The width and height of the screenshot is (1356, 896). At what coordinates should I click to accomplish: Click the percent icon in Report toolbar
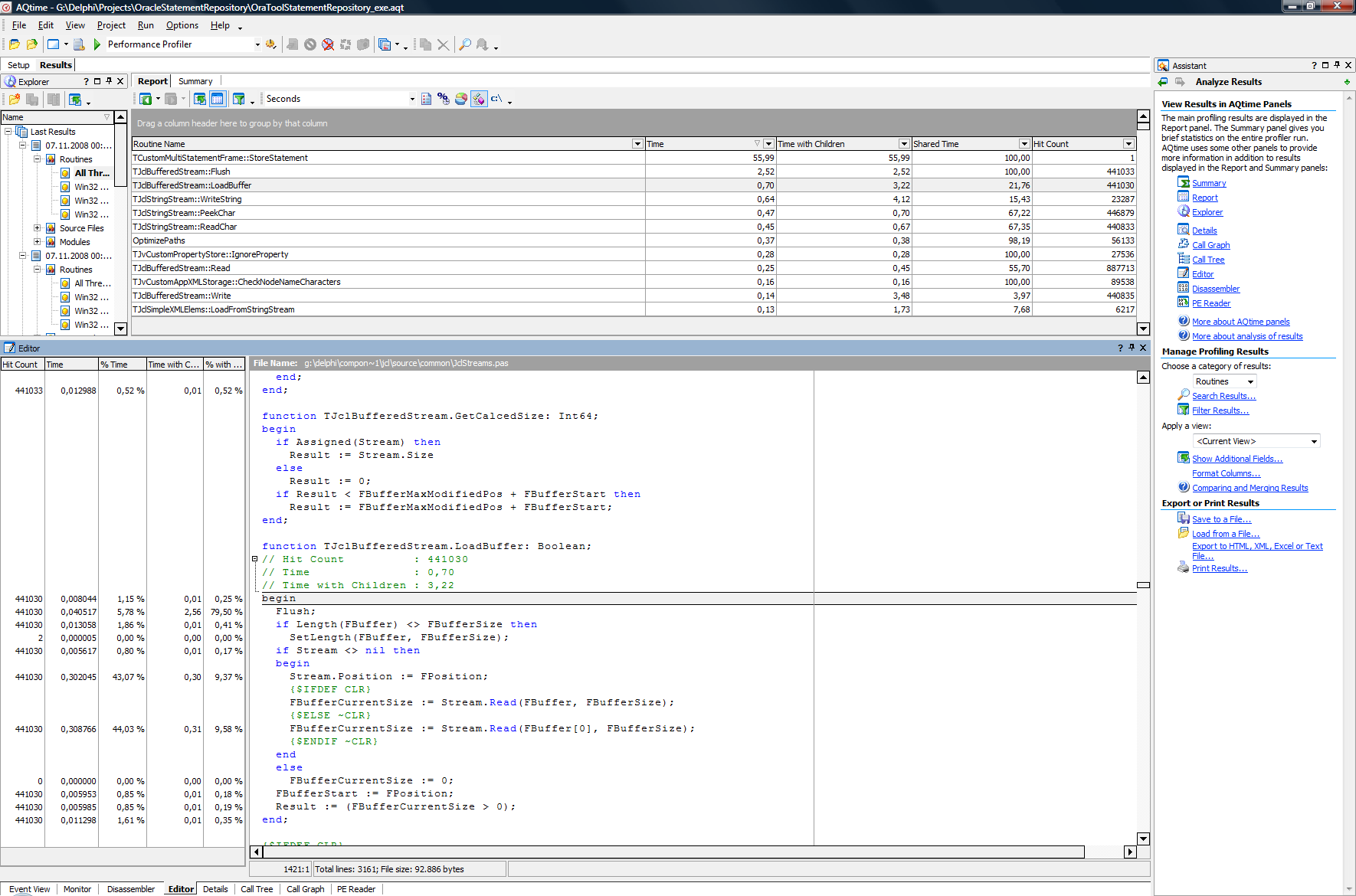pos(443,99)
